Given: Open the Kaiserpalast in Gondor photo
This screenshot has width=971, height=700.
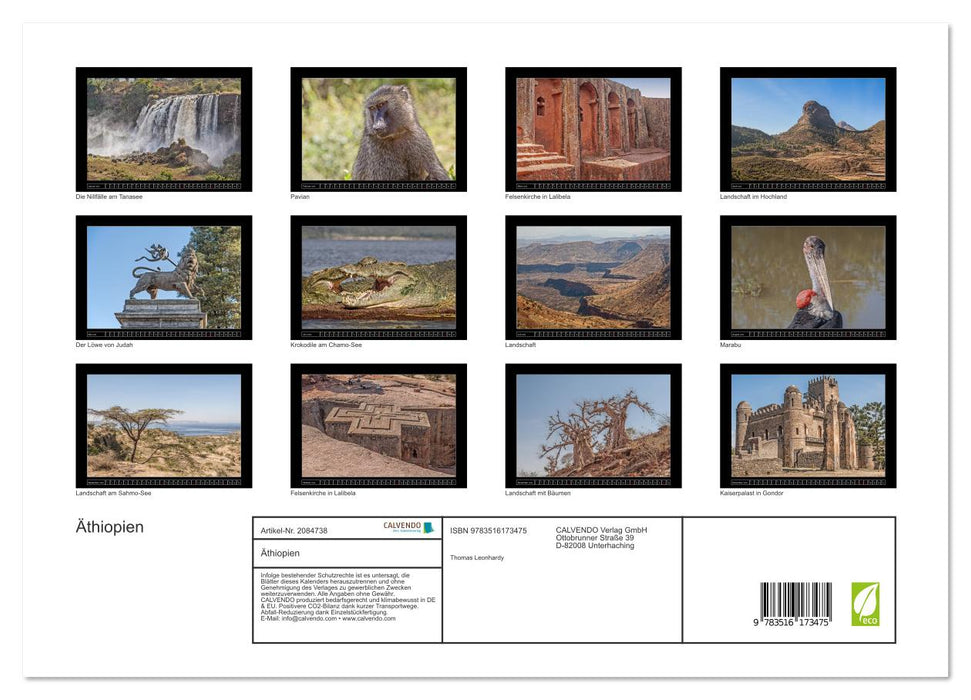Looking at the screenshot, I should pyautogui.click(x=808, y=425).
